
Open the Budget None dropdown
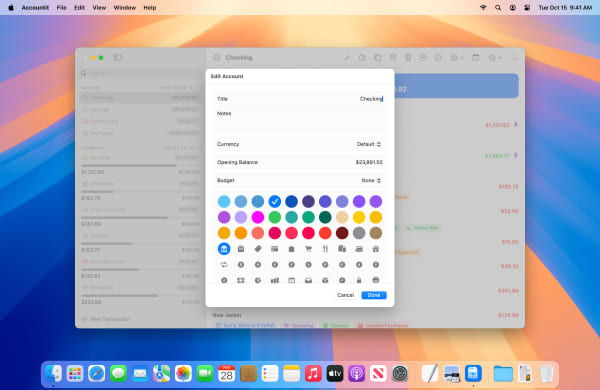pyautogui.click(x=371, y=180)
